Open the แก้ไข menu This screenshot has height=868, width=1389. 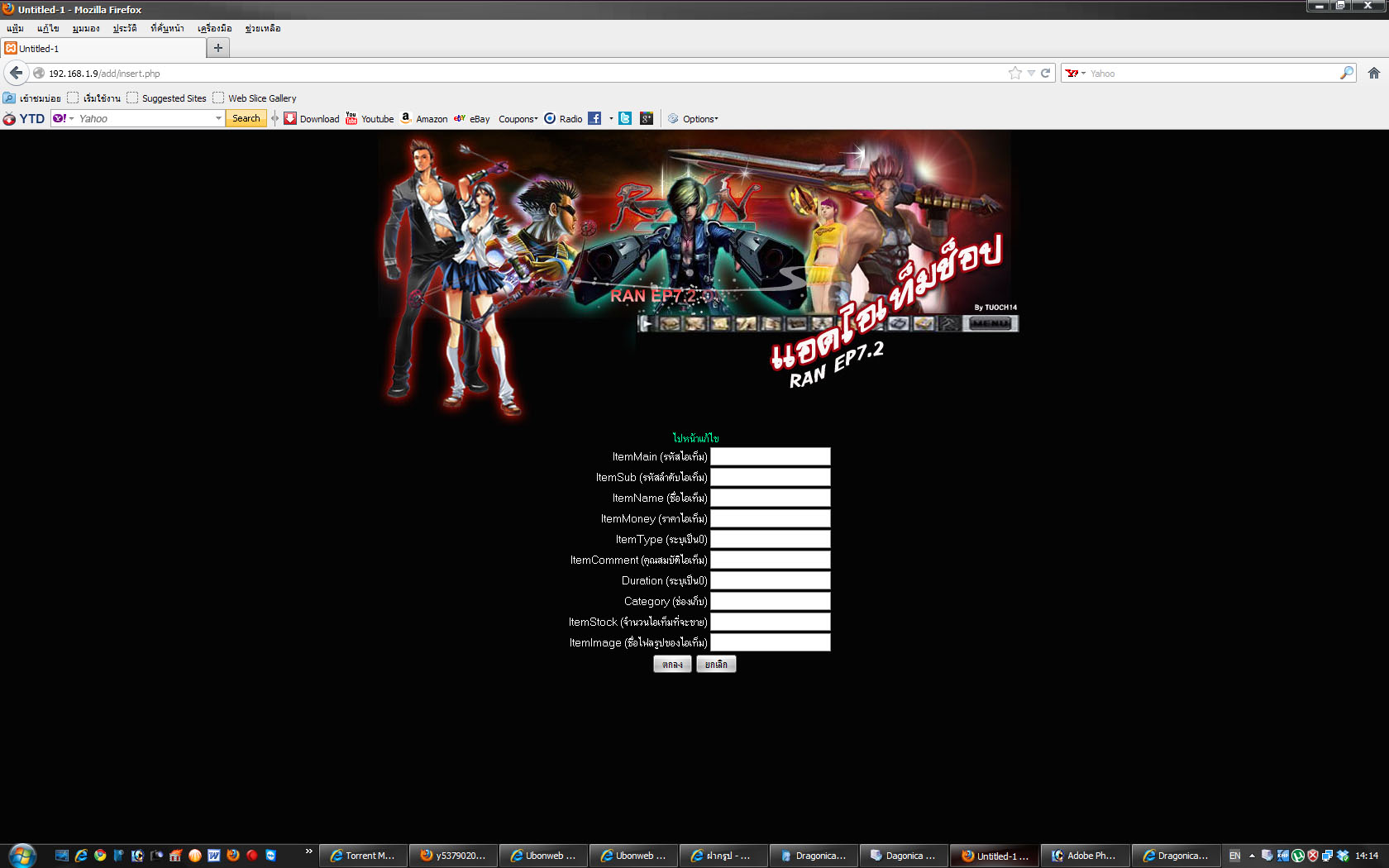pos(48,28)
